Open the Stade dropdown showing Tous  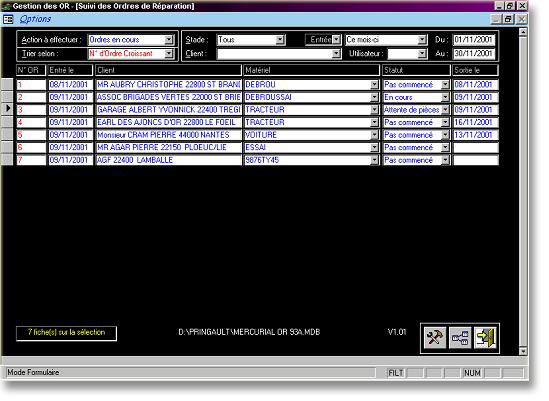coord(280,40)
